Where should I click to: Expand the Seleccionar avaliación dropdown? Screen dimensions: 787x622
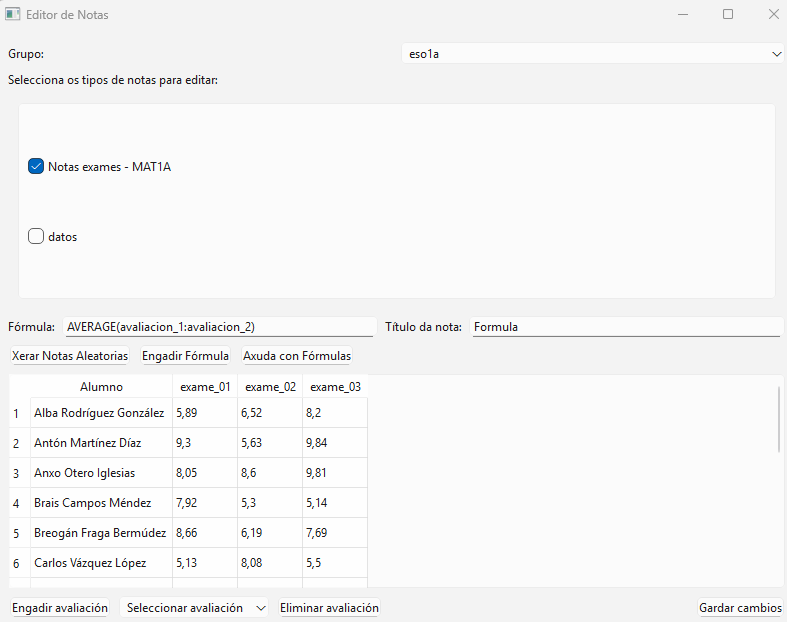click(x=194, y=608)
